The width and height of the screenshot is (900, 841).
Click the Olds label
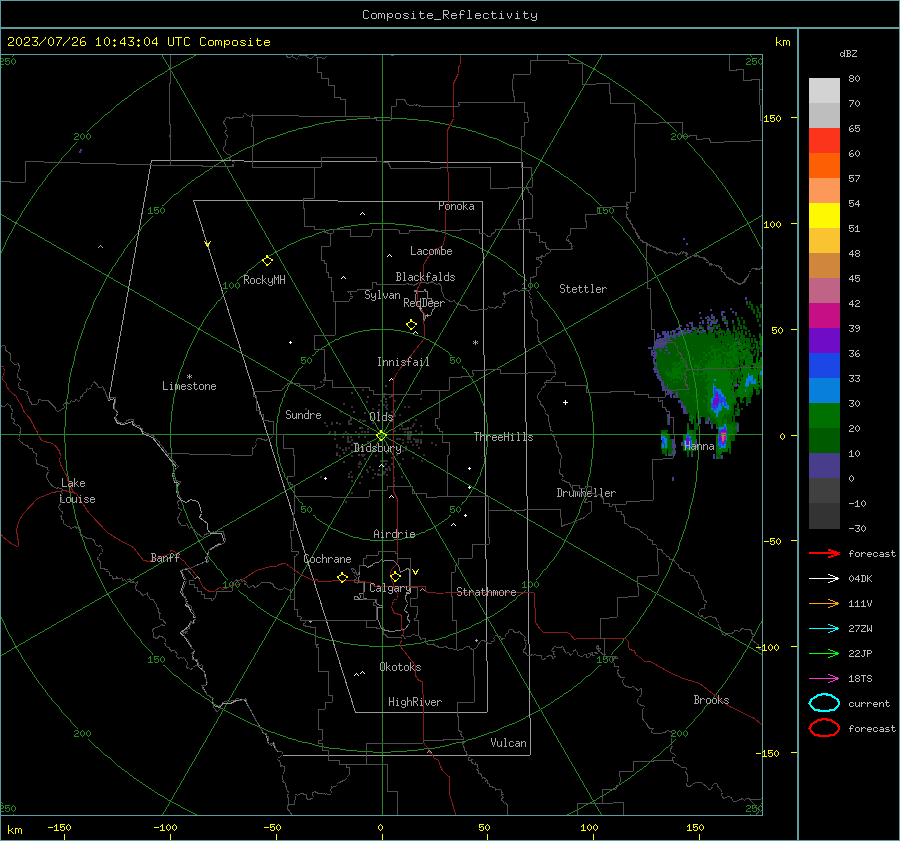381,417
